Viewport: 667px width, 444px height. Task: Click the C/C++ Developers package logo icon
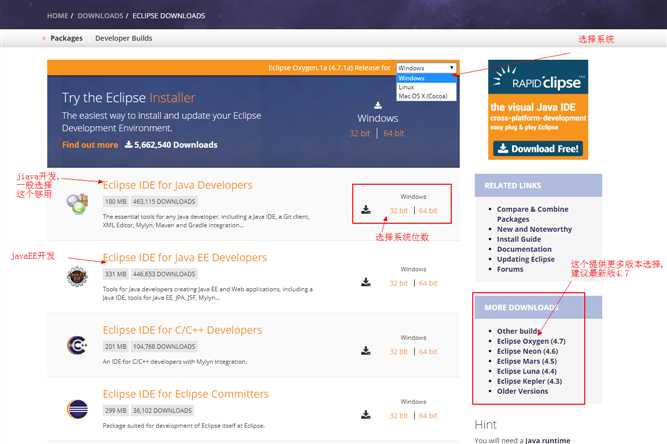pos(77,345)
